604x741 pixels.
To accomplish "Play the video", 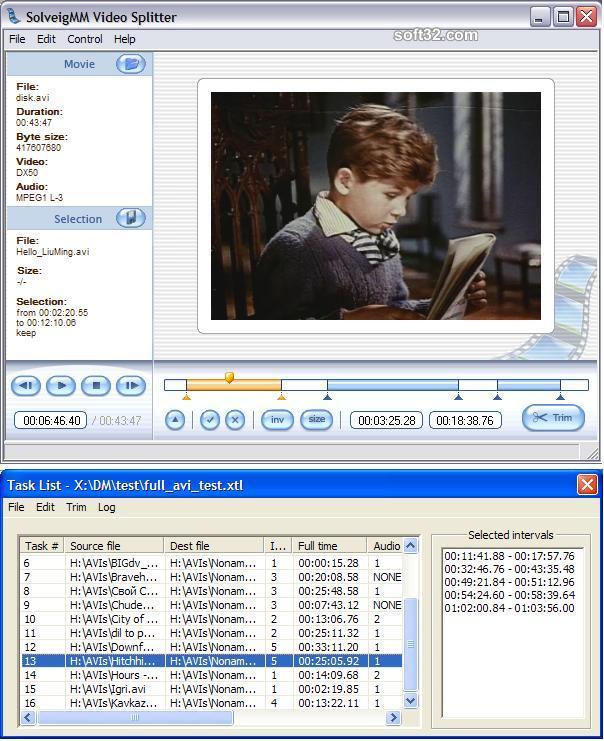I will (x=60, y=386).
